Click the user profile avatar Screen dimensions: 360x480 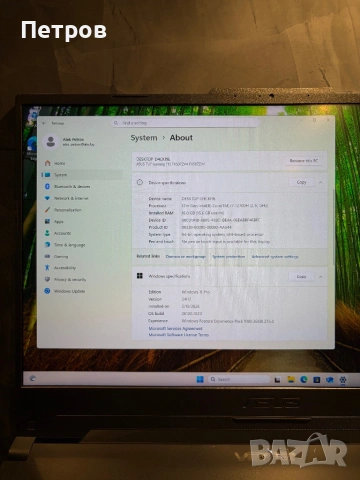point(51,142)
